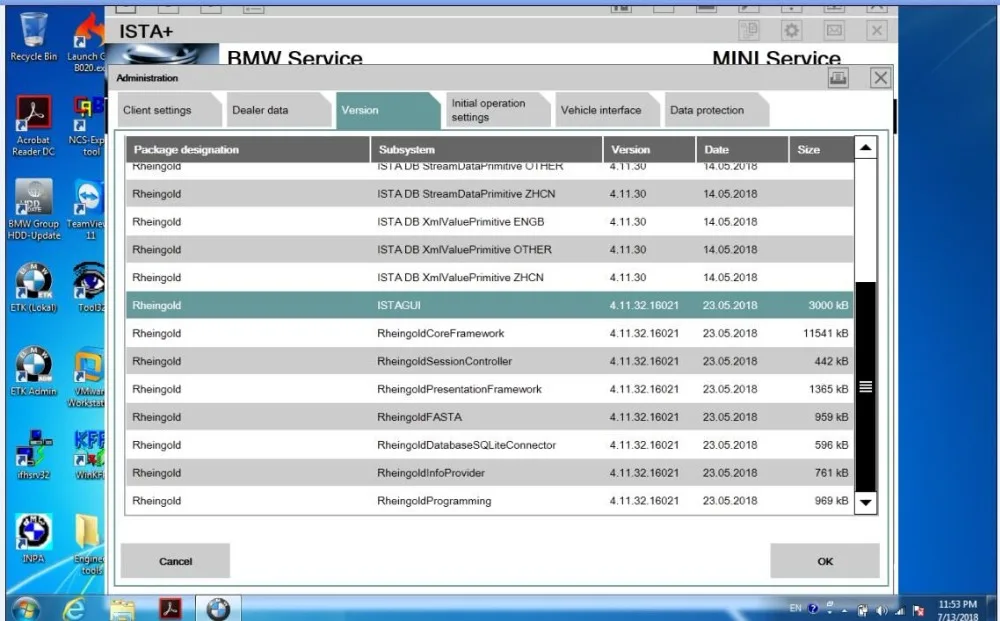This screenshot has height=621, width=1000.
Task: Show hidden tray icons arrow
Action: pyautogui.click(x=844, y=611)
